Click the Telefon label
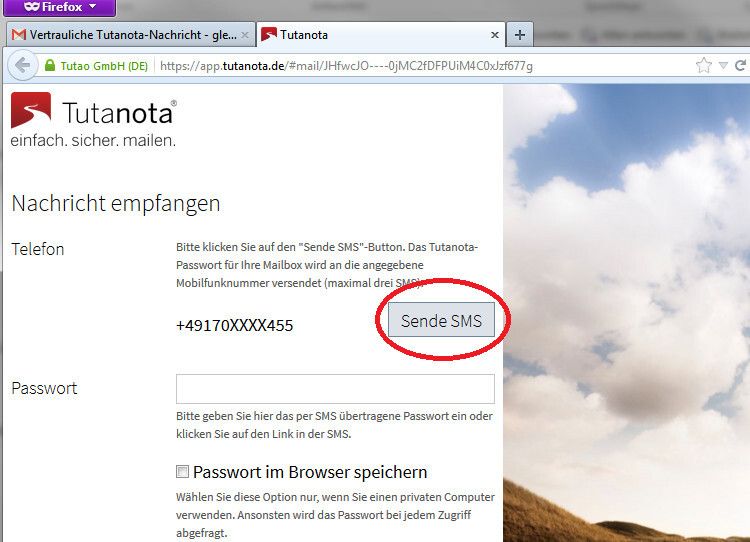Image resolution: width=750 pixels, height=542 pixels. pos(38,249)
